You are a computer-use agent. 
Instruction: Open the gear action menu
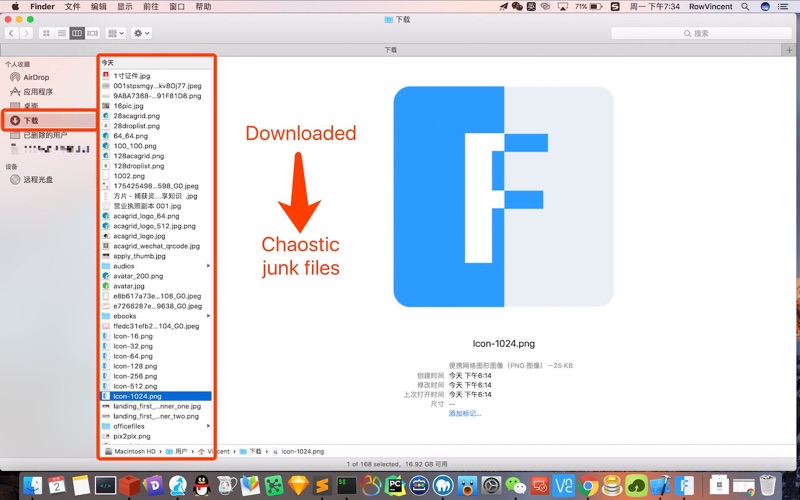[141, 33]
